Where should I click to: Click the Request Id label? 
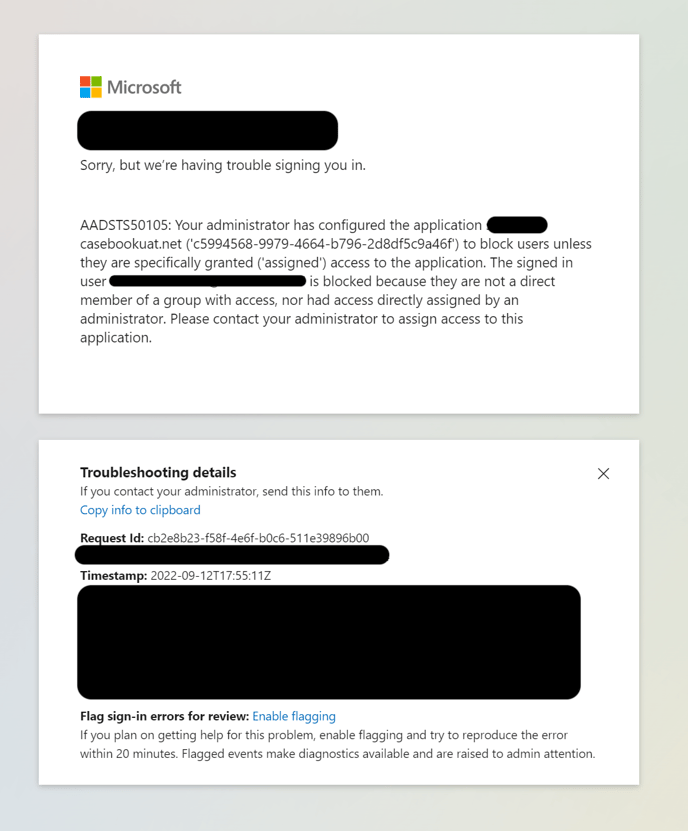tap(112, 538)
